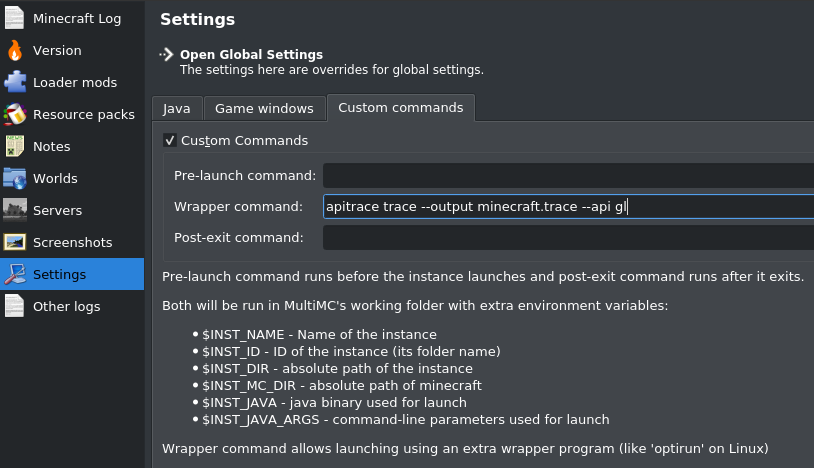Open Global Settings link
The width and height of the screenshot is (814, 468).
coord(251,54)
